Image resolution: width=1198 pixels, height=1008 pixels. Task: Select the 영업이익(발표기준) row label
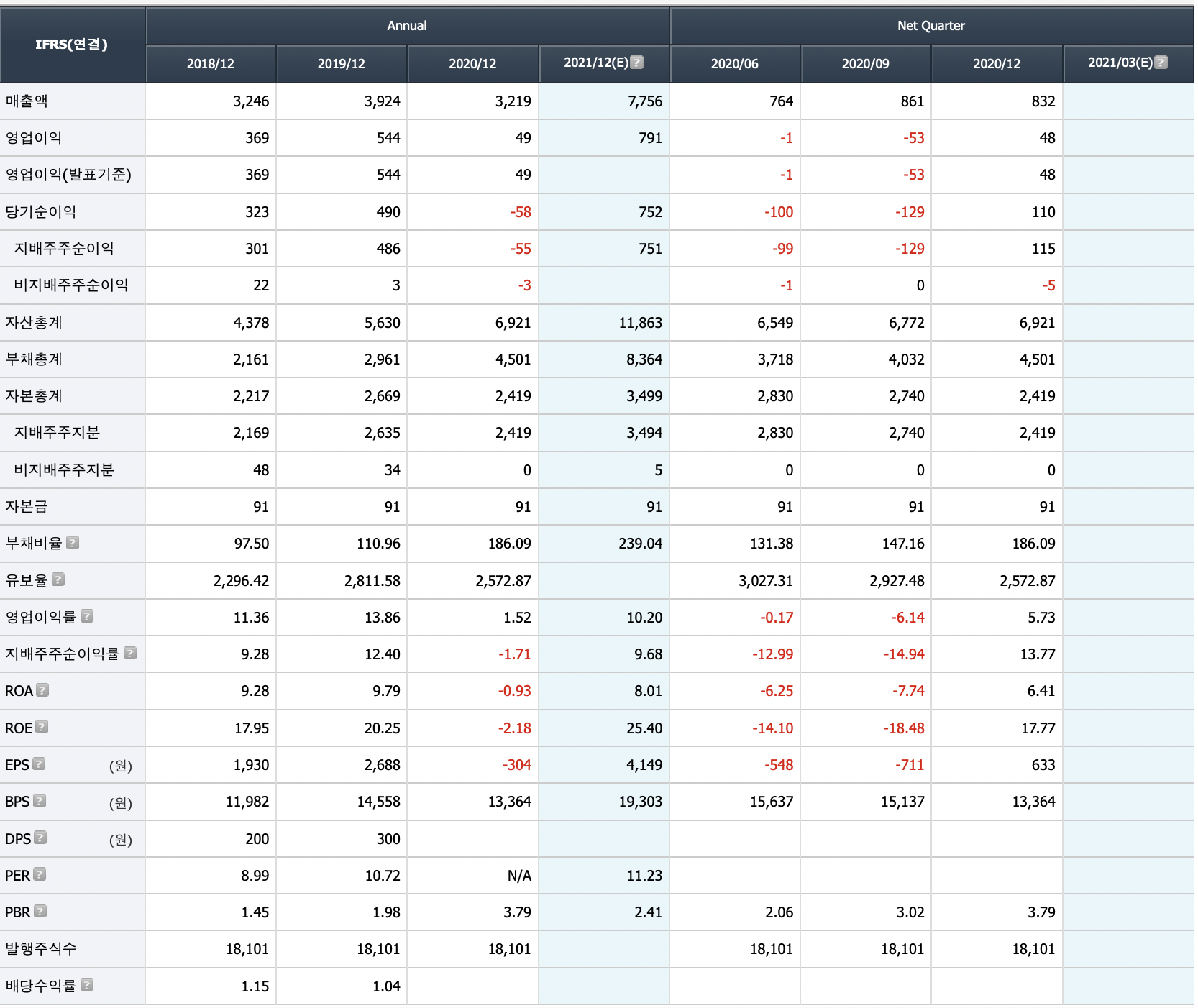coord(68,175)
